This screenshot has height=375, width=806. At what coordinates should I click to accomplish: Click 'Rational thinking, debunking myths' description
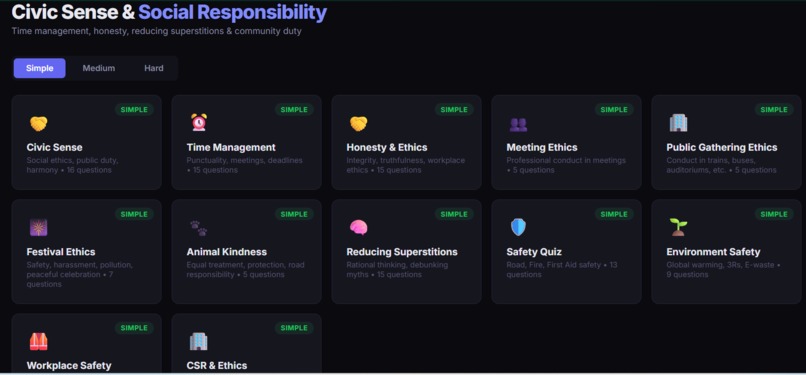point(397,270)
